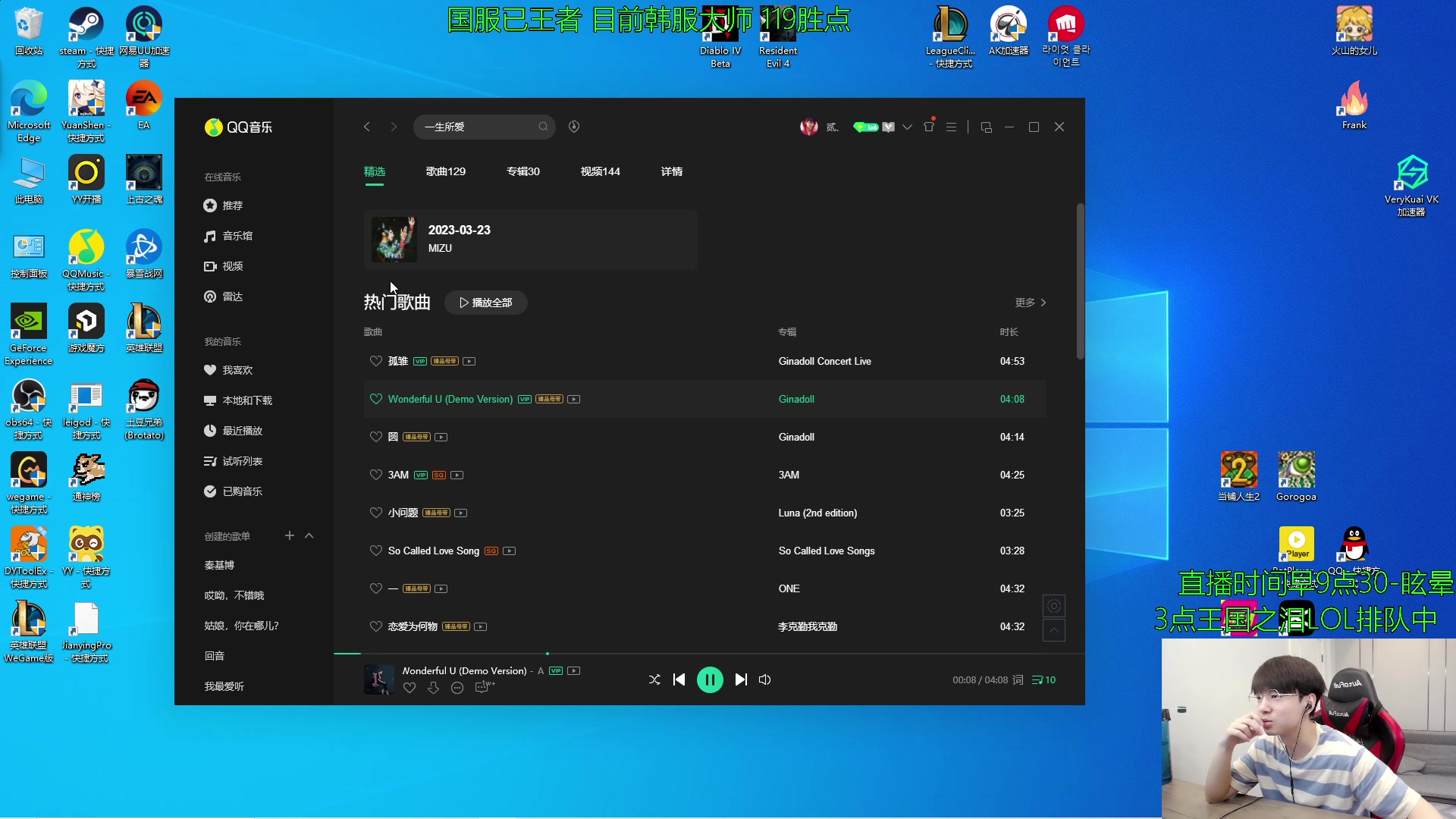Open 本地和下载 in sidebar
Viewport: 1456px width, 819px height.
[x=238, y=400]
